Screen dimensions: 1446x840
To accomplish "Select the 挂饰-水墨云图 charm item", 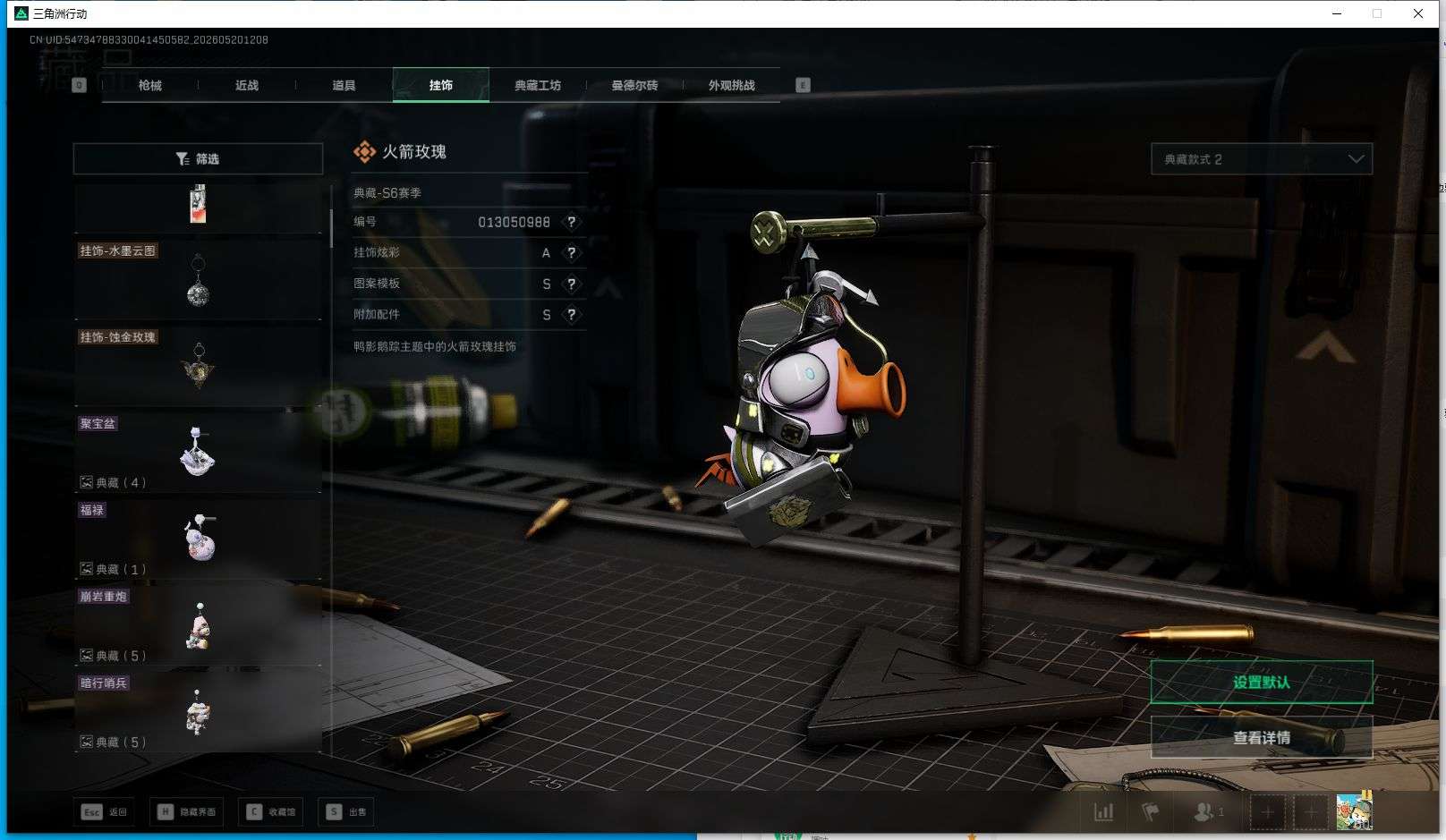I will pyautogui.click(x=198, y=278).
